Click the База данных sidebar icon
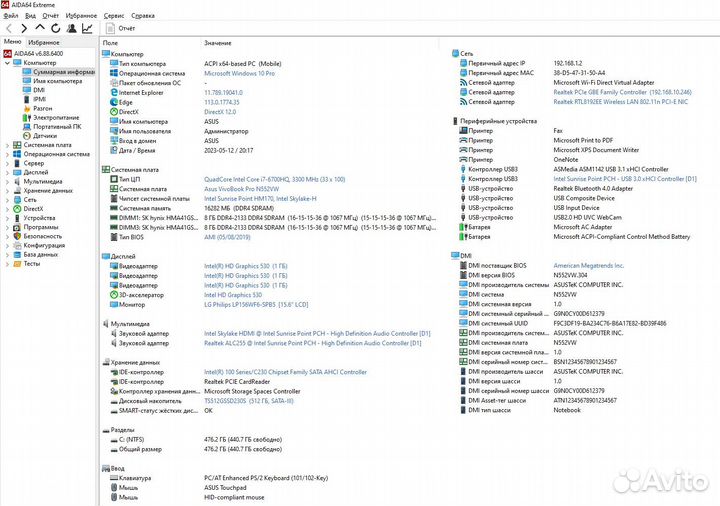 pos(17,254)
